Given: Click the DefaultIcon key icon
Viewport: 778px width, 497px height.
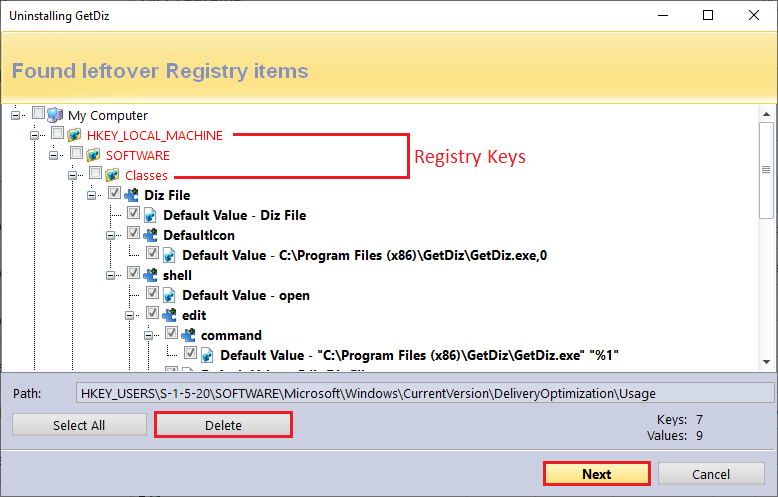Looking at the screenshot, I should (x=150, y=235).
